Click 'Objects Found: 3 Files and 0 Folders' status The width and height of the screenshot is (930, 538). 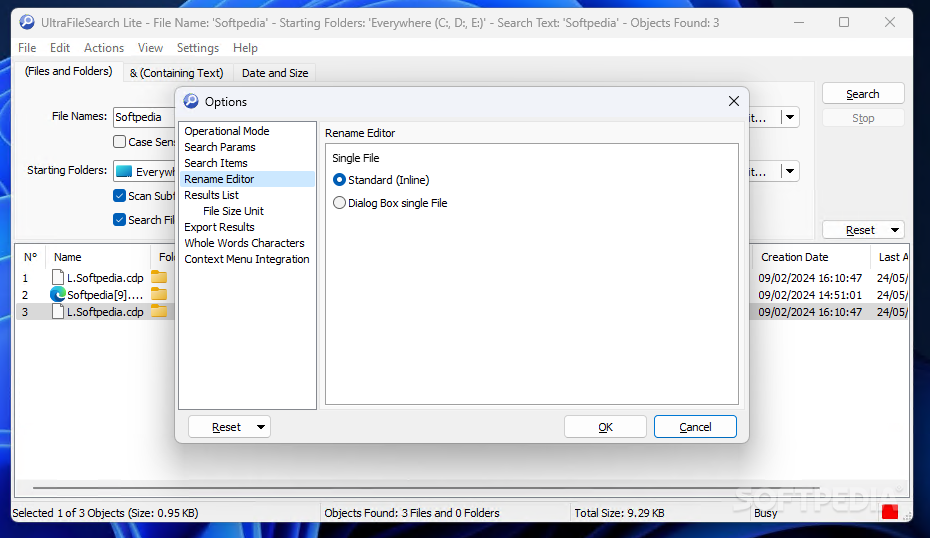412,513
